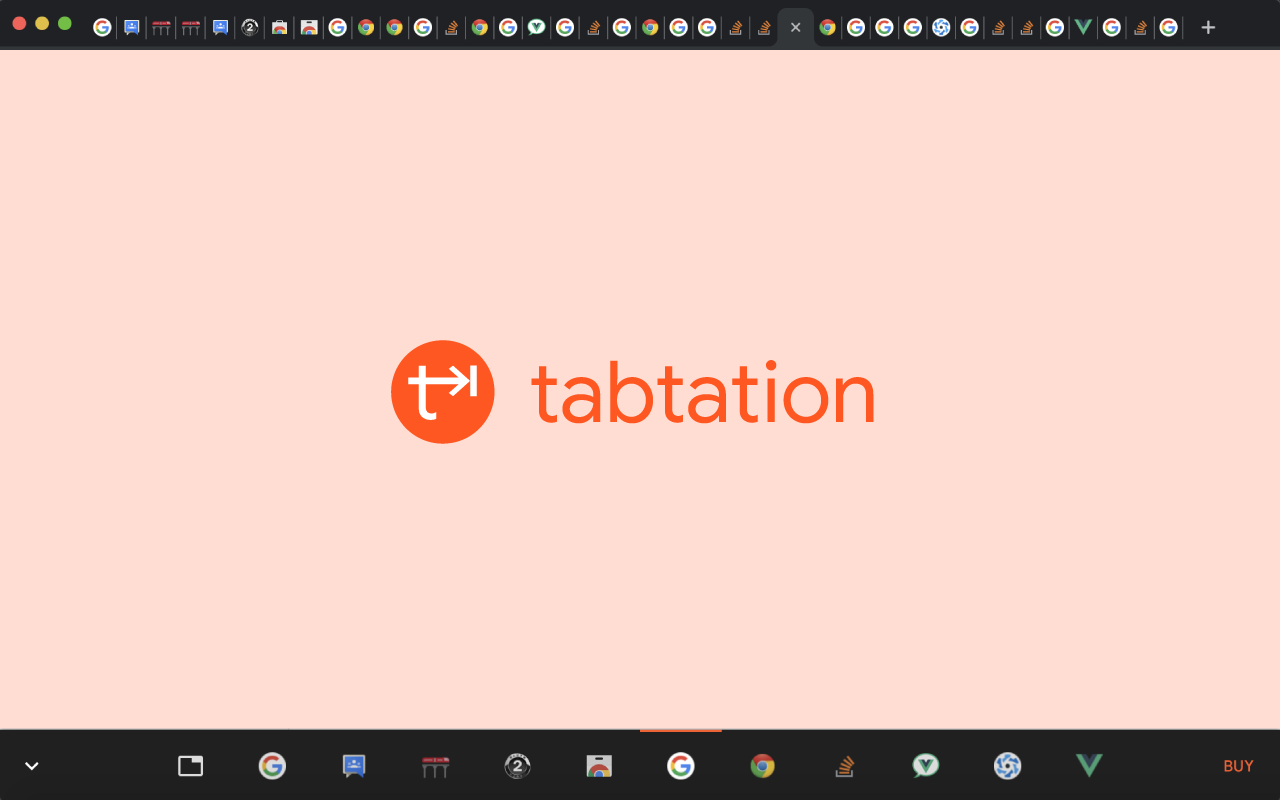
Task: Click the folder icon in the bottom bar
Action: (x=190, y=766)
